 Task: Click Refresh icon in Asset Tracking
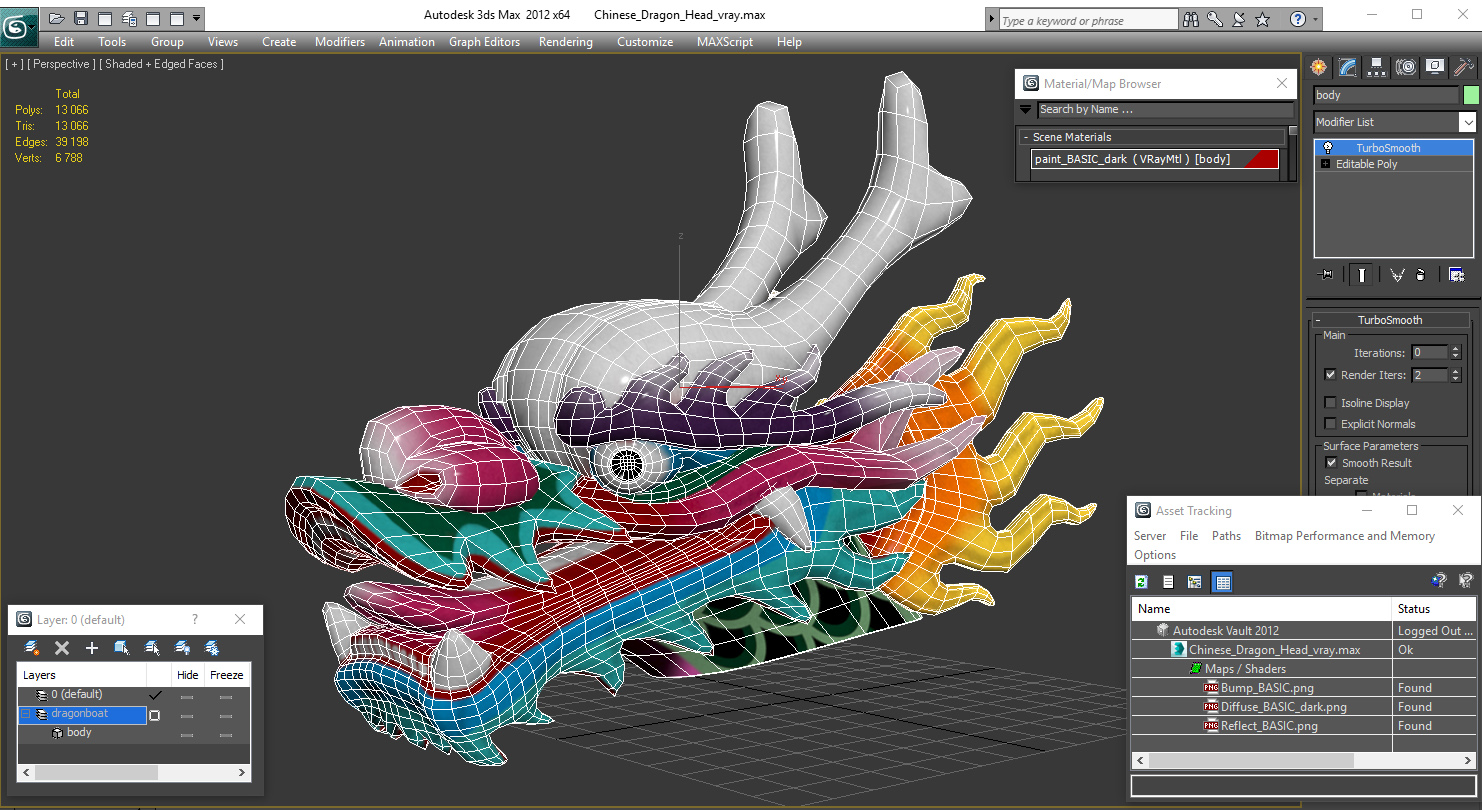click(1141, 581)
